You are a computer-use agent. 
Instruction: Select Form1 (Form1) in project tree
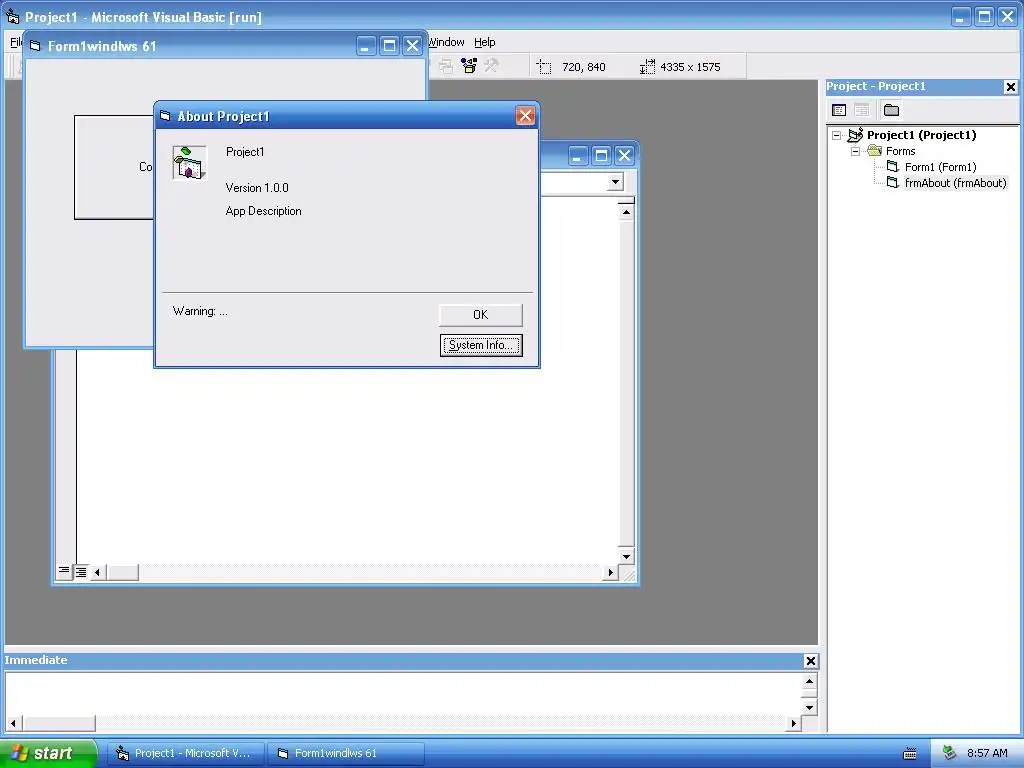pyautogui.click(x=940, y=167)
